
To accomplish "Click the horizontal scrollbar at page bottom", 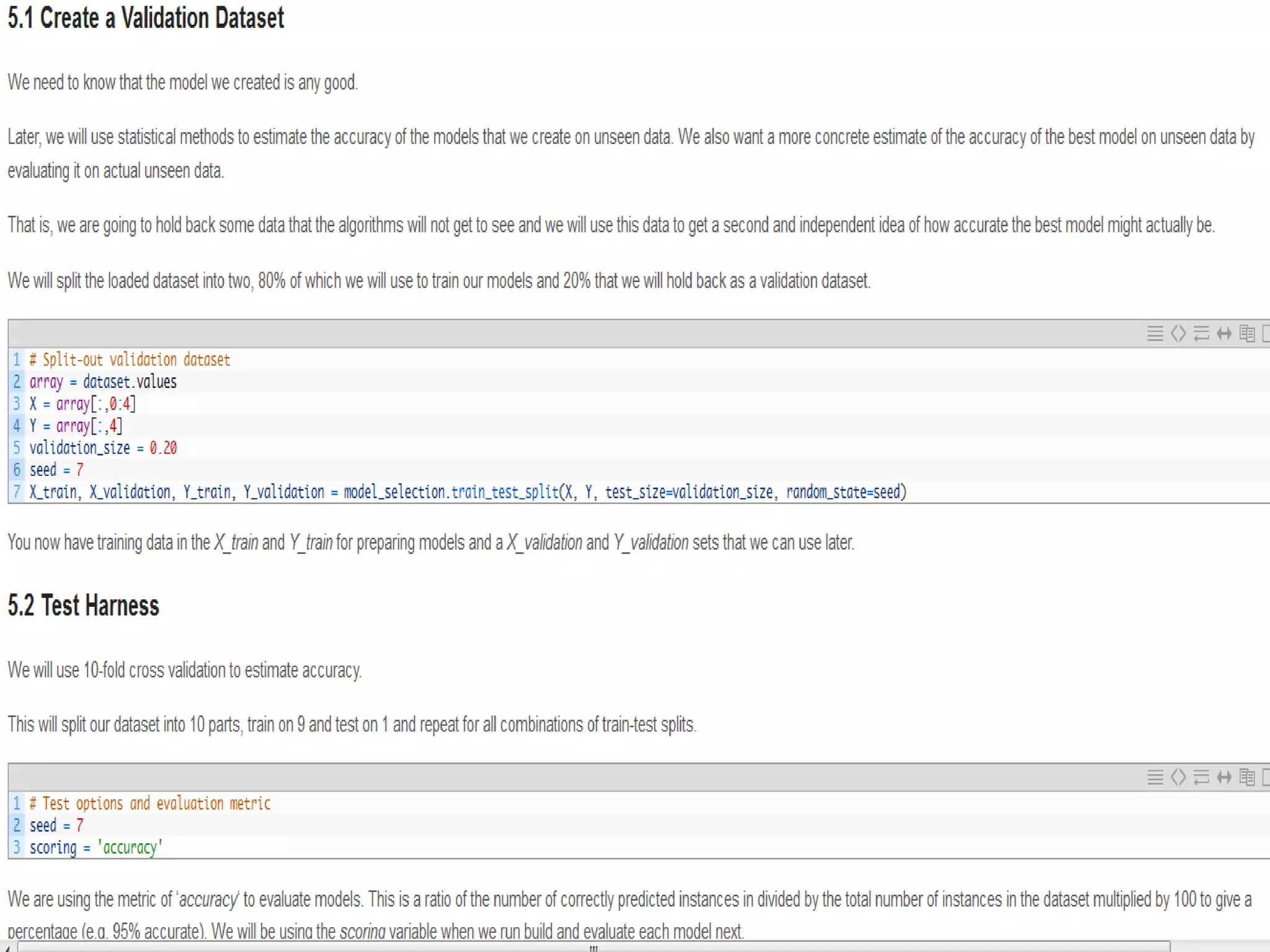I will point(593,947).
